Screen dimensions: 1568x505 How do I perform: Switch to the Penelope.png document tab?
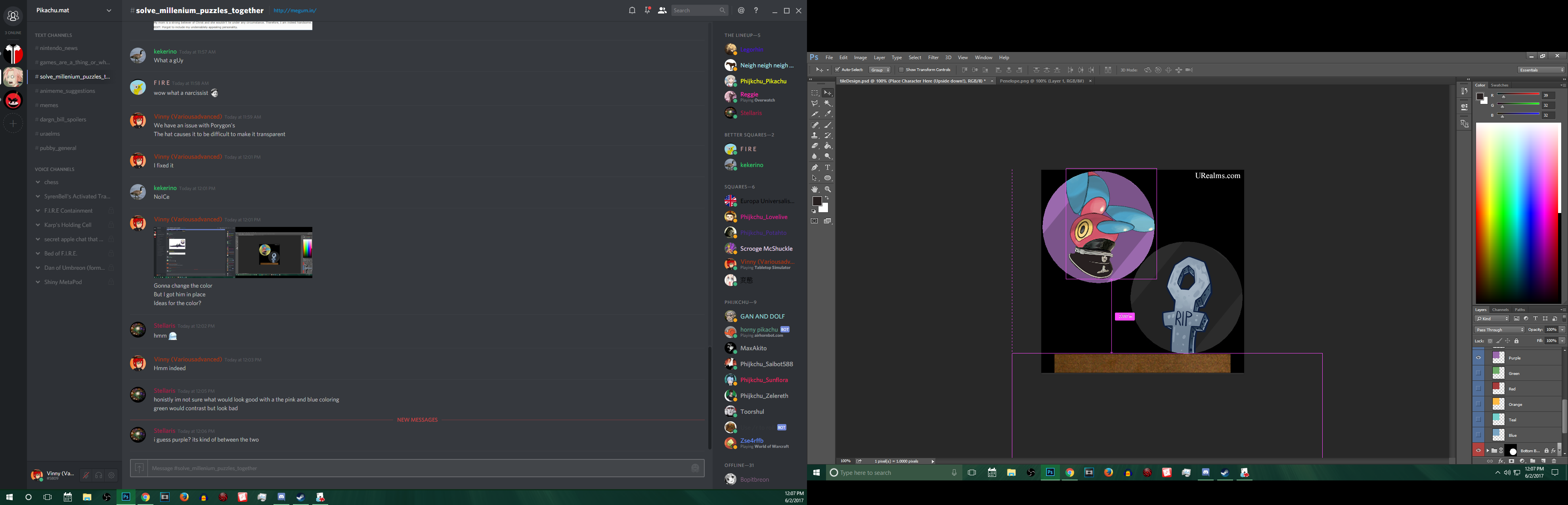click(1042, 81)
